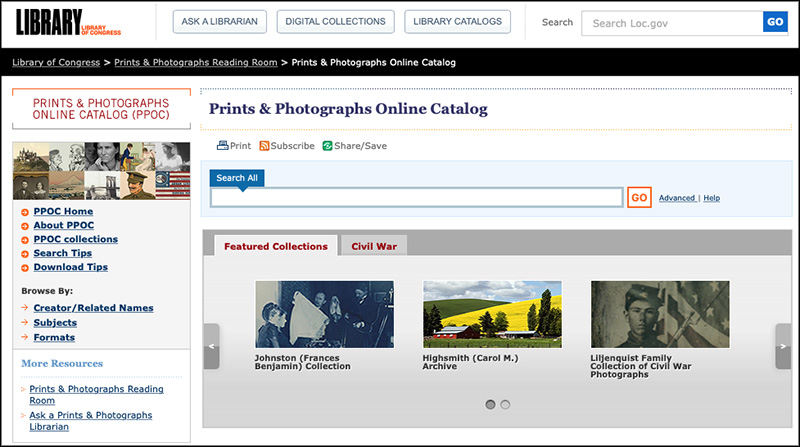
Task: Click arrow icon beside Formats
Action: [24, 337]
